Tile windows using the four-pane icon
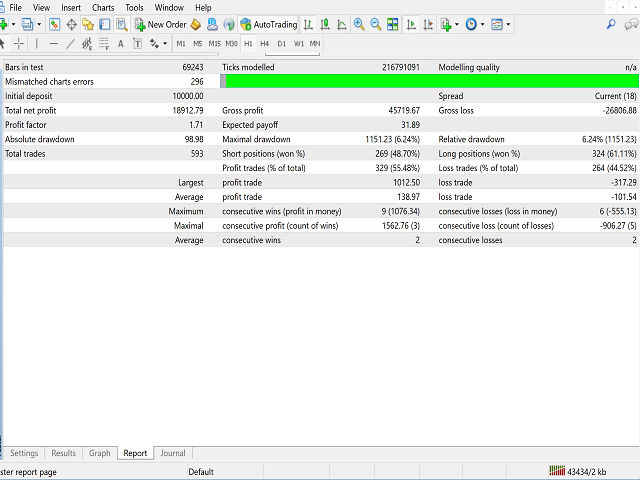The height and width of the screenshot is (480, 640). tap(393, 24)
